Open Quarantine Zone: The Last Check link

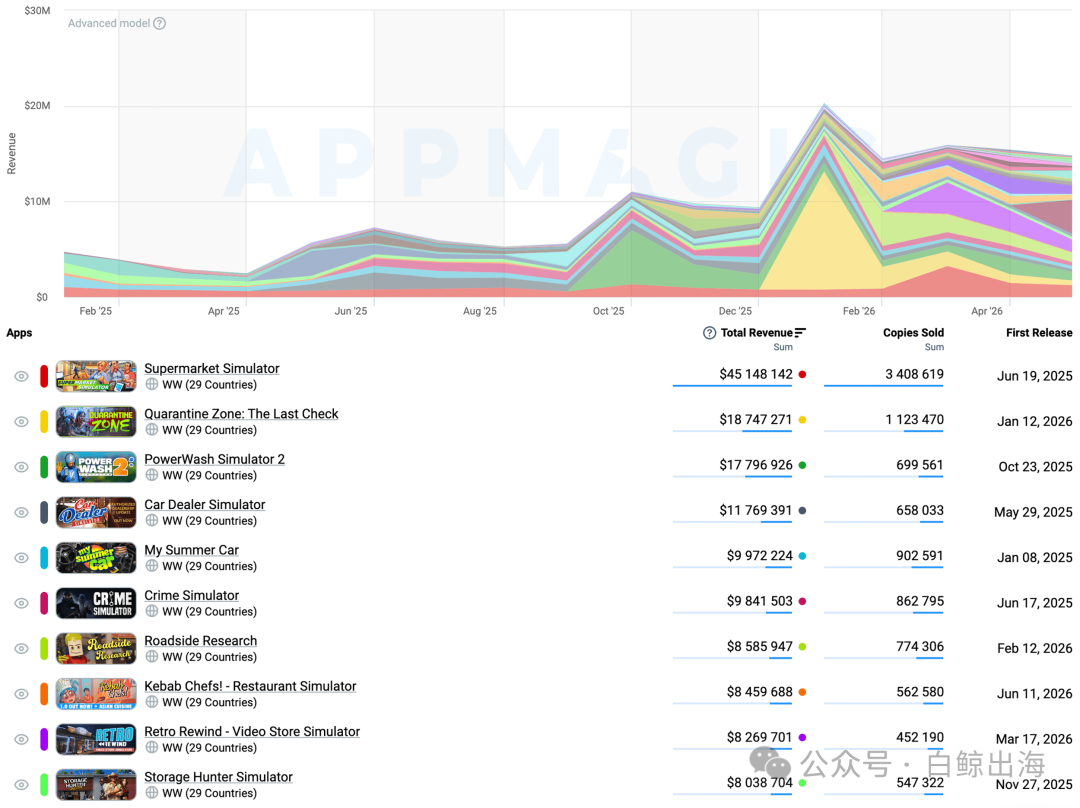point(241,414)
